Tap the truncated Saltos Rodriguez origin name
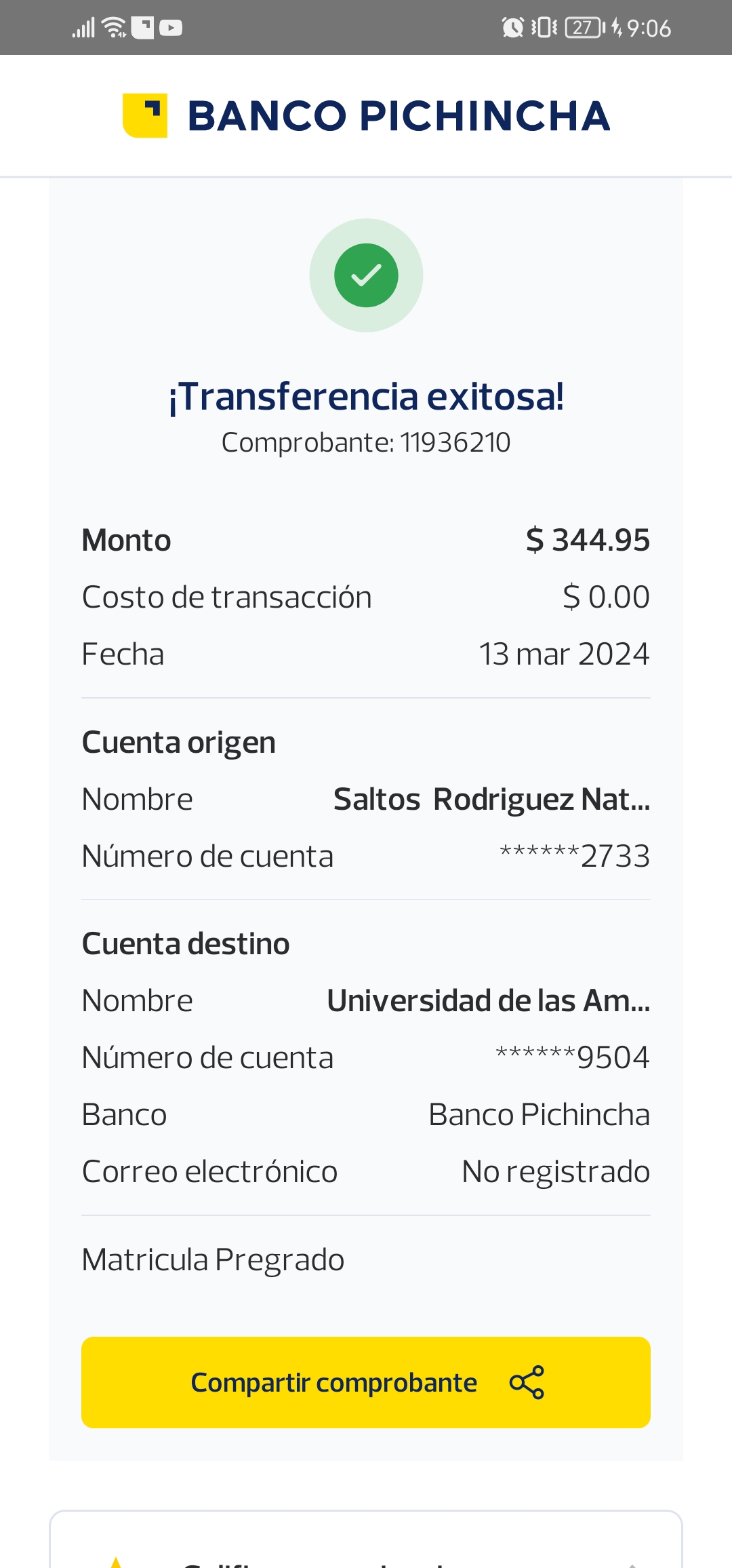 coord(491,800)
